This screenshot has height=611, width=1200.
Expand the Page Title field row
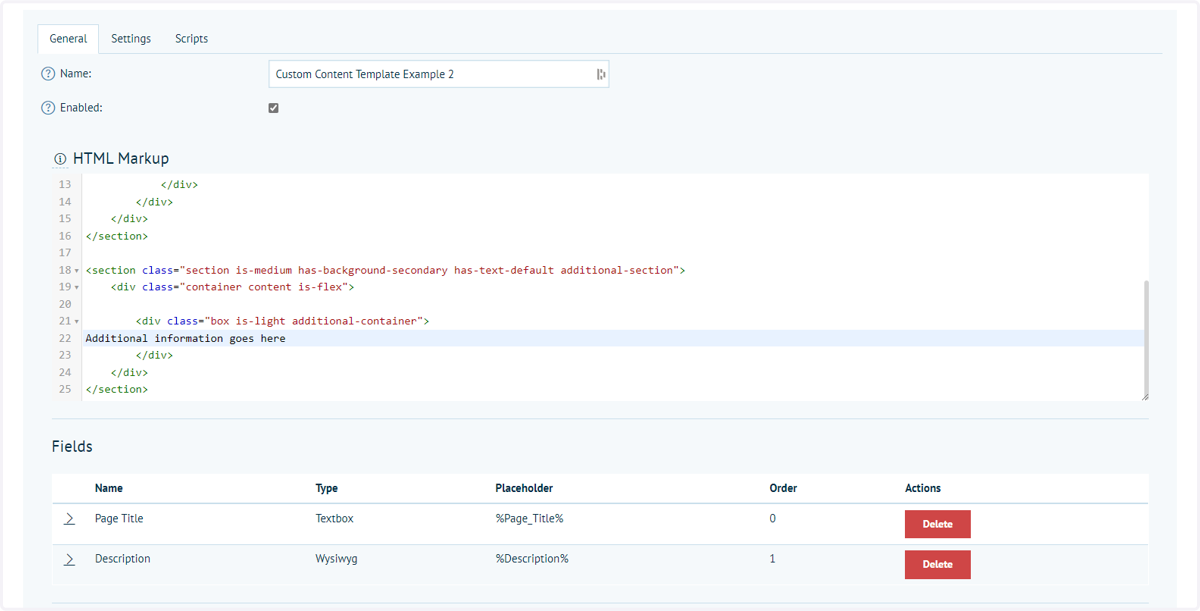point(69,519)
